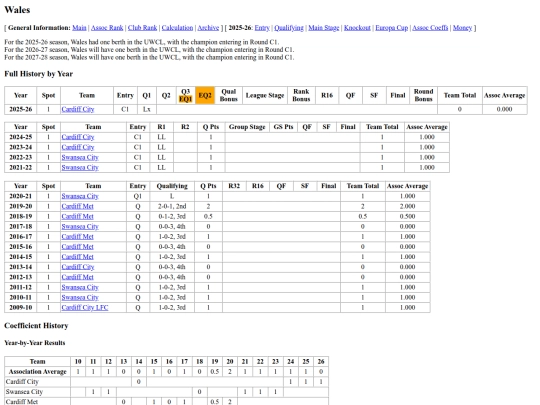Open the Assoc Rank link

pos(107,28)
